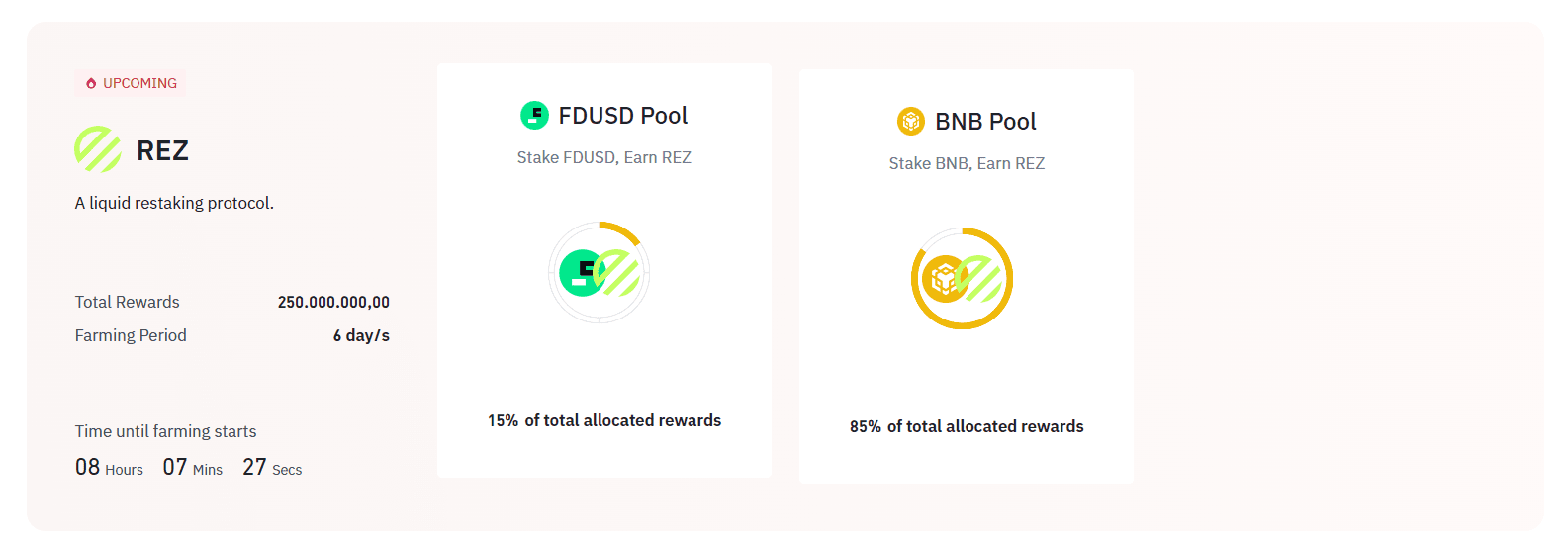1568x547 pixels.
Task: Click the 85% of total allocated rewards text
Action: 967,426
